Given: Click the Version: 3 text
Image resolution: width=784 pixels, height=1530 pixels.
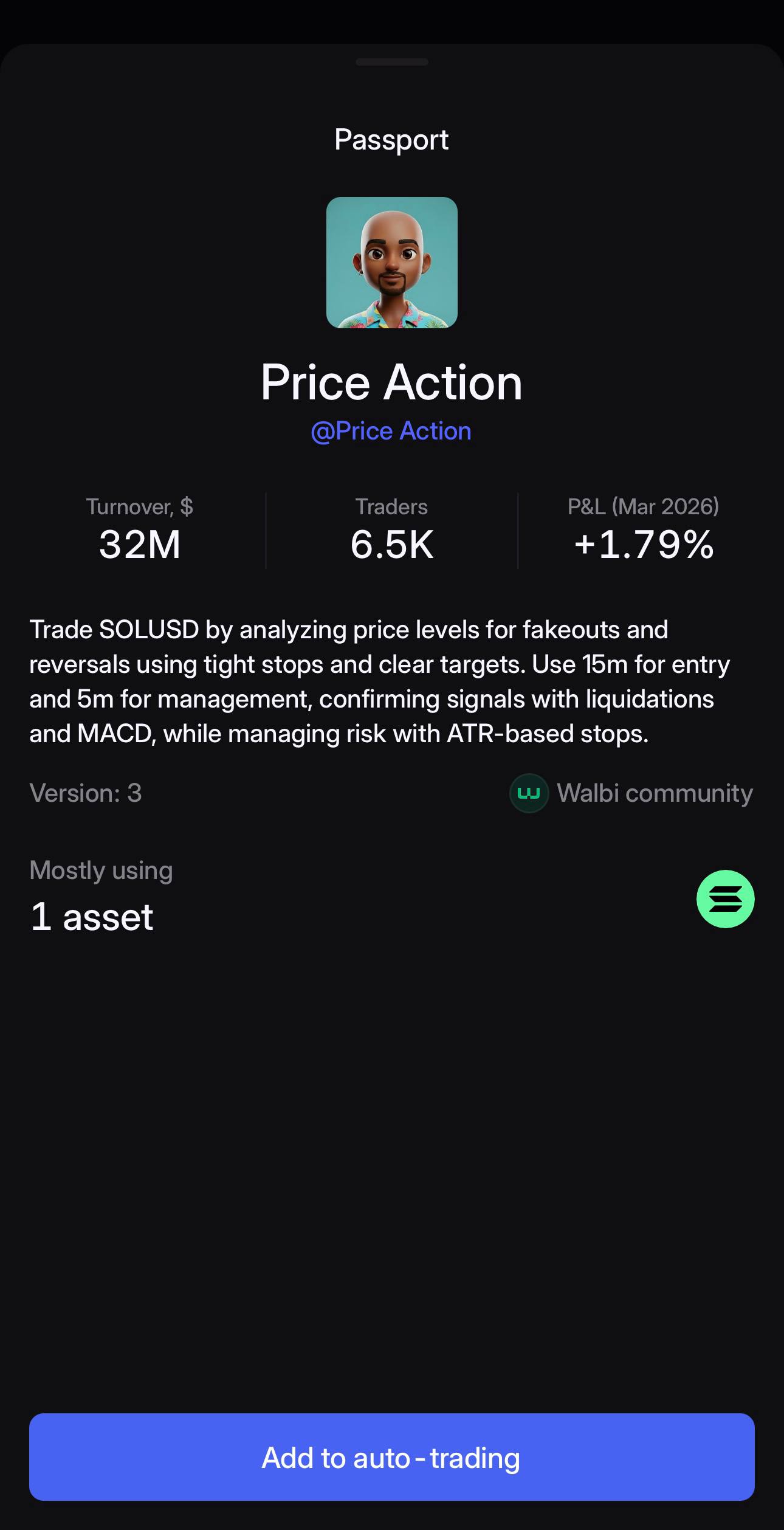Looking at the screenshot, I should [86, 793].
